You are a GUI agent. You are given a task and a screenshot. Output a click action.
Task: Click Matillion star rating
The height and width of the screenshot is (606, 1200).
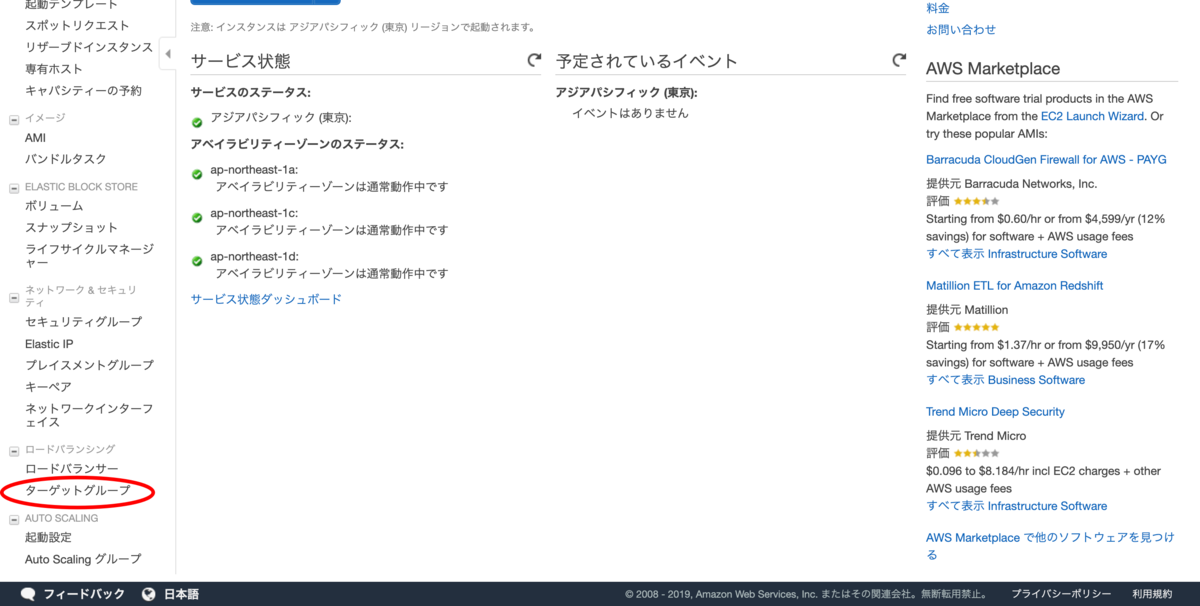tap(976, 327)
